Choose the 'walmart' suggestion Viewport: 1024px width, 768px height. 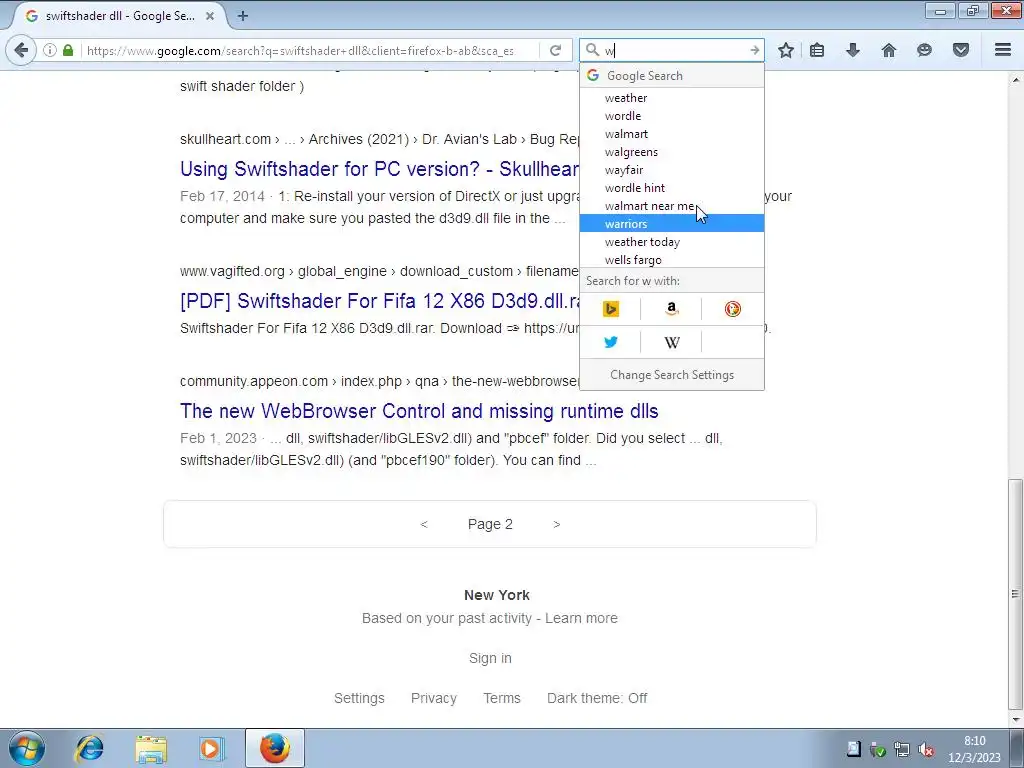(x=671, y=134)
